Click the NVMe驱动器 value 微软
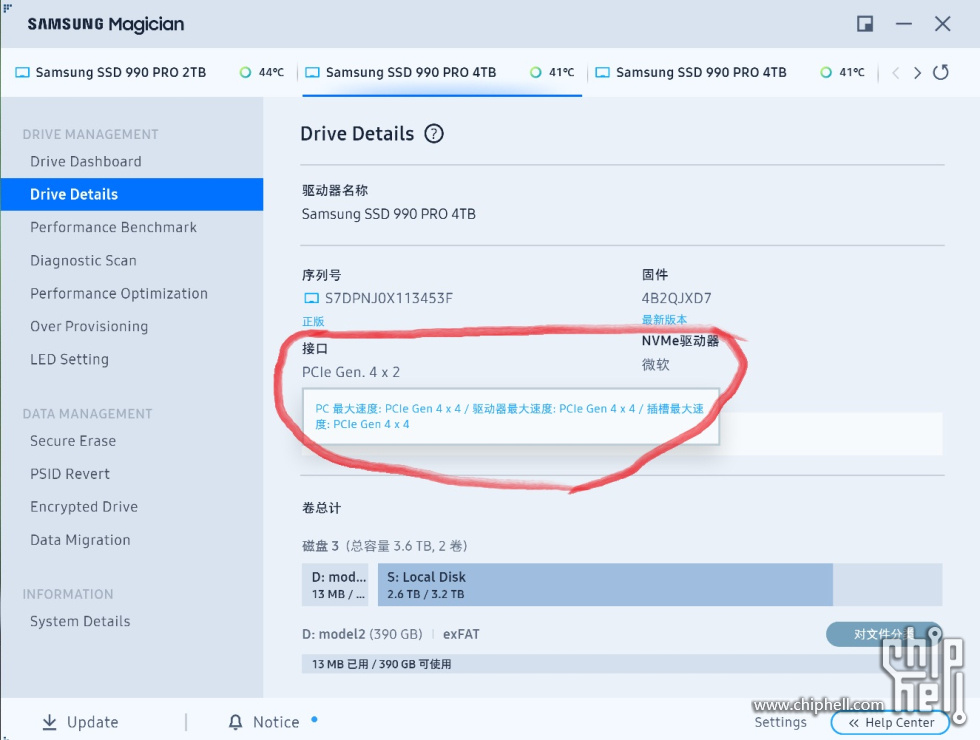Viewport: 980px width, 740px height. coord(656,364)
